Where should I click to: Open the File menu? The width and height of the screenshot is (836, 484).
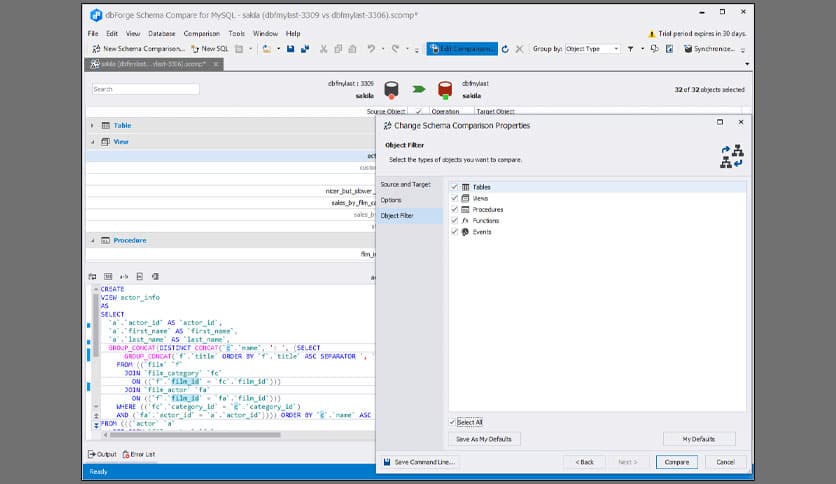point(93,33)
